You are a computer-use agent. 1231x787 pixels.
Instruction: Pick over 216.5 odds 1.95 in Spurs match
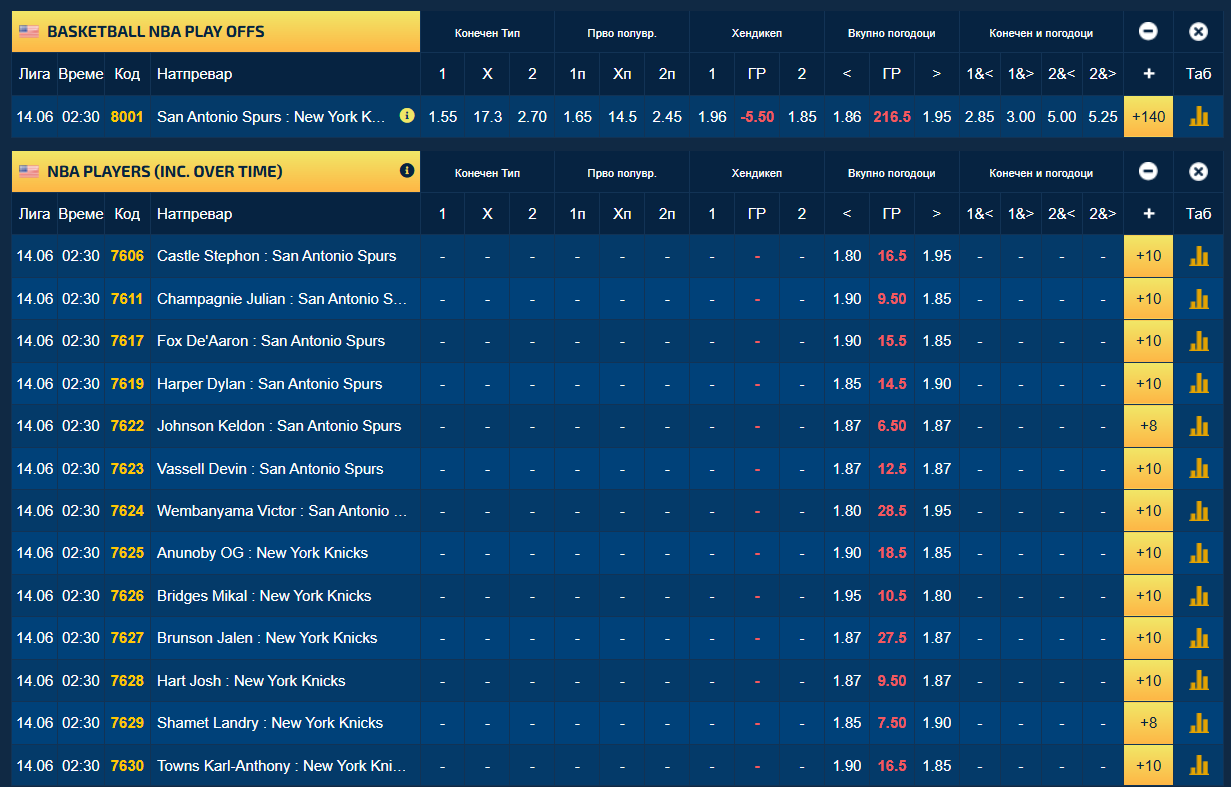click(937, 117)
